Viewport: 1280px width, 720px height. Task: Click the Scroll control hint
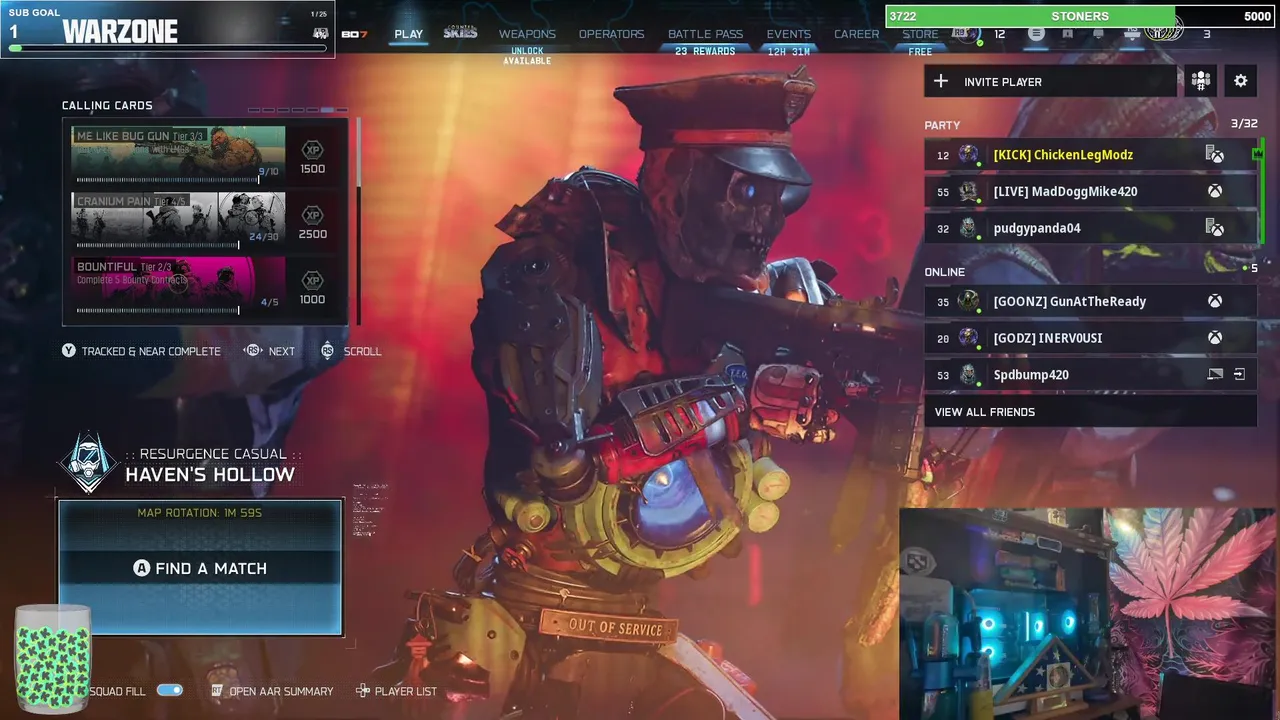point(351,351)
